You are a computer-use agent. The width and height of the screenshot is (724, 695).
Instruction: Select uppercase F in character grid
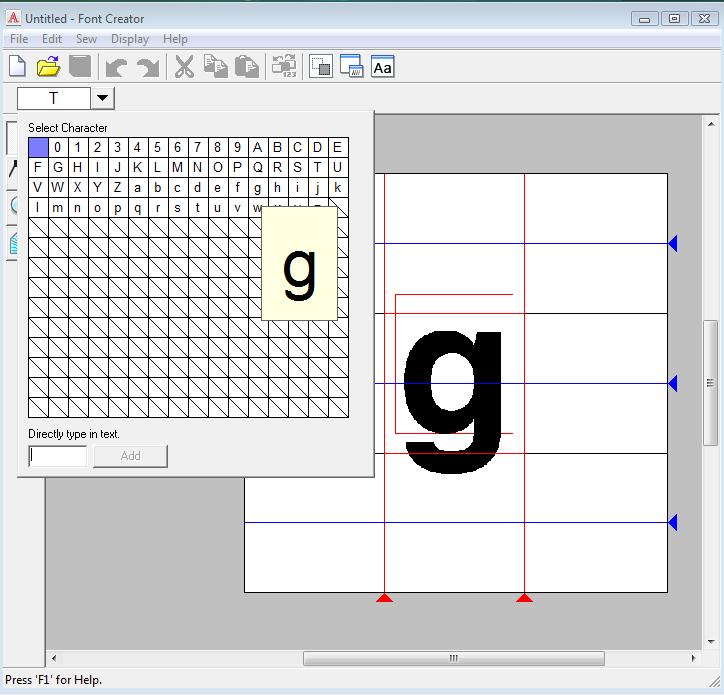pyautogui.click(x=38, y=167)
